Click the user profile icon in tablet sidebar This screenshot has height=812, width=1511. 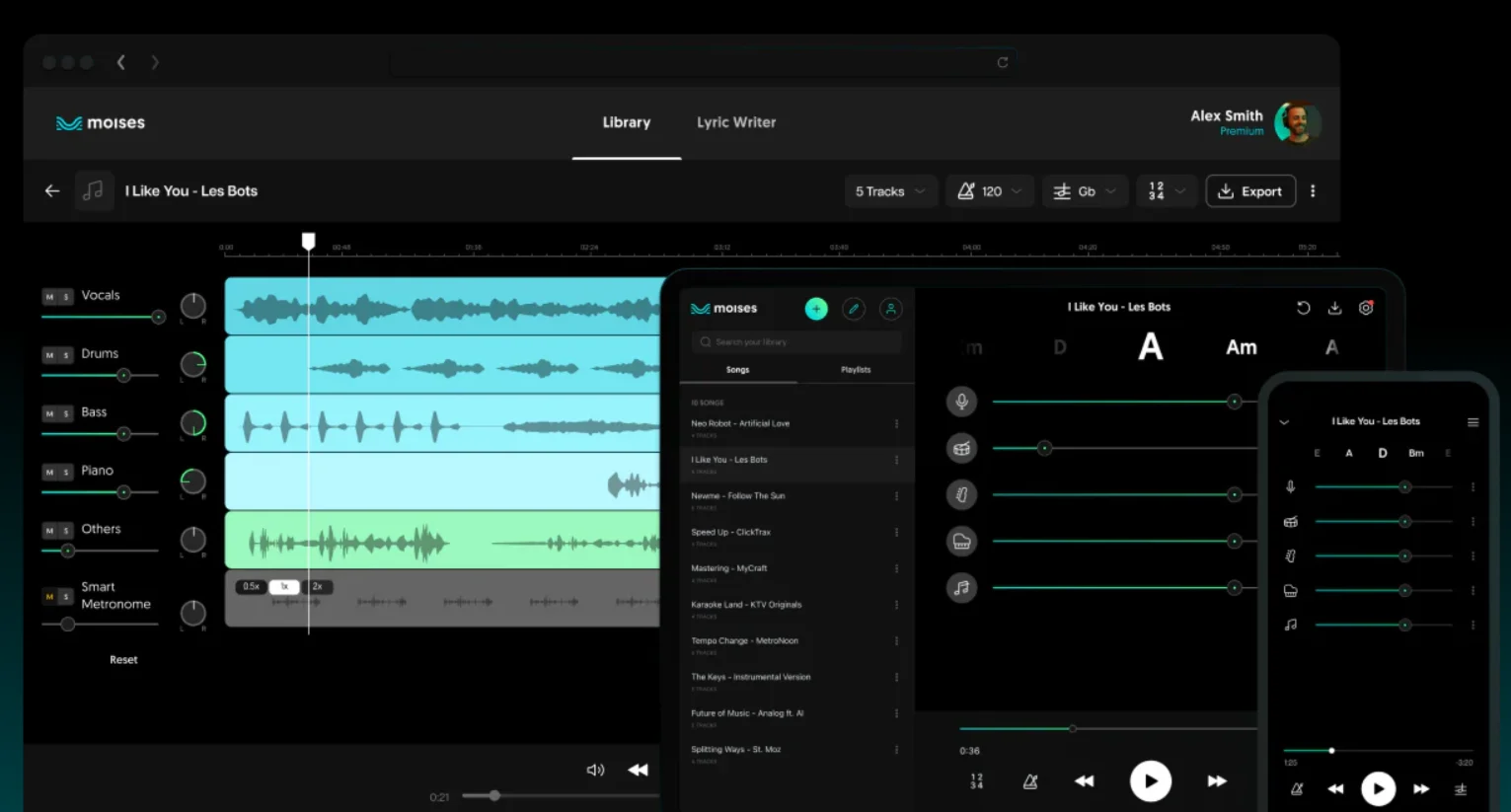point(890,309)
